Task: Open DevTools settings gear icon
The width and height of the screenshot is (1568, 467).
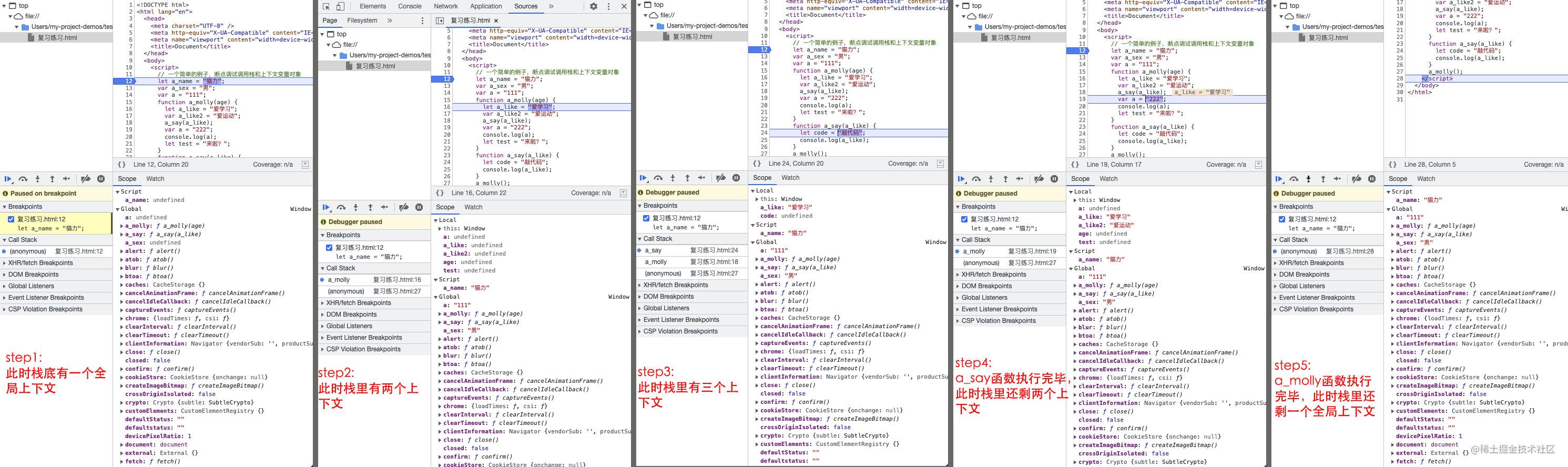Action: pyautogui.click(x=594, y=6)
